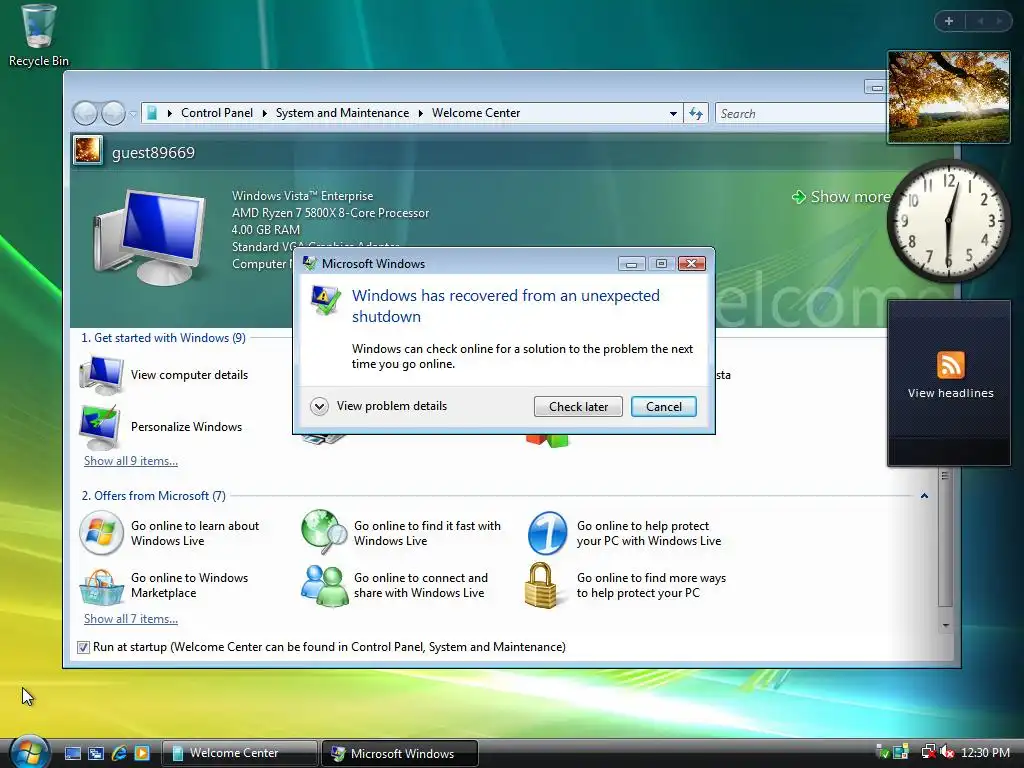This screenshot has height=768, width=1024.
Task: Launch Internet Explorer from quick launch
Action: (x=119, y=753)
